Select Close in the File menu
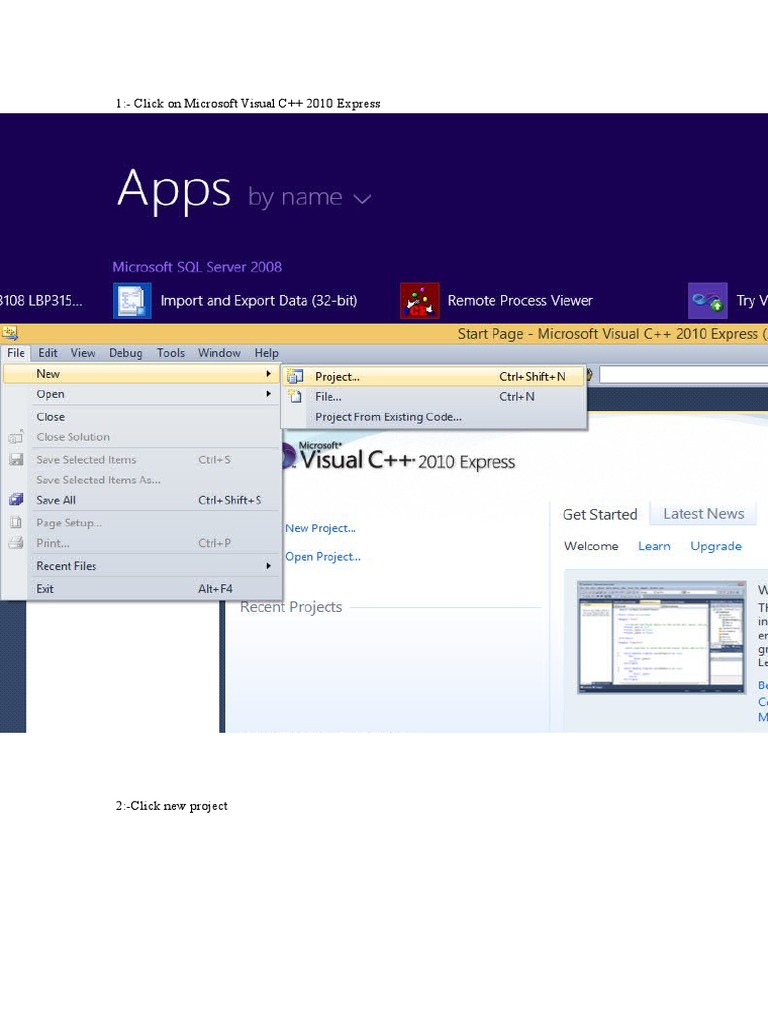This screenshot has width=768, height=1024. point(142,417)
